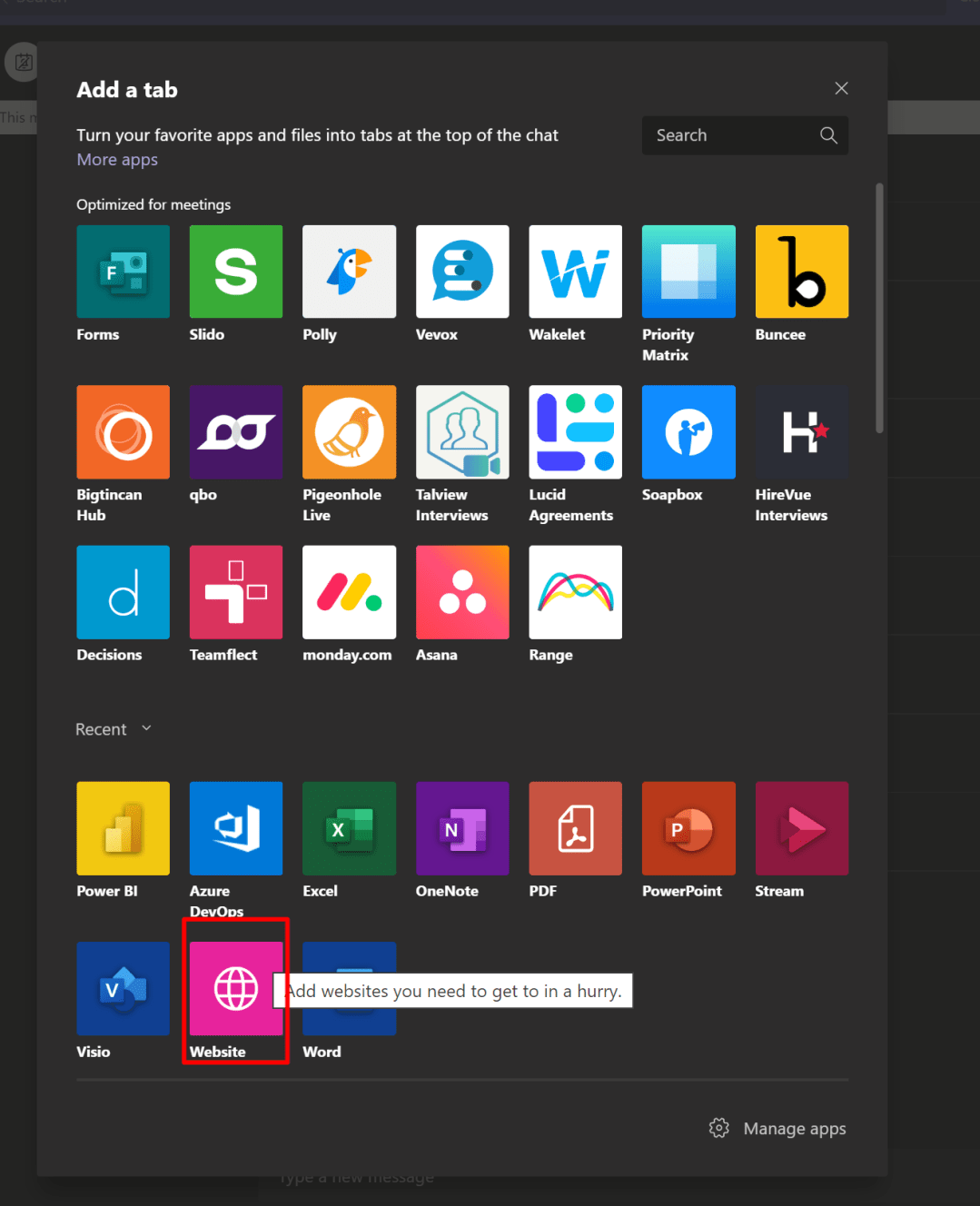Click the dialog vertical scrollbar

[x=878, y=309]
